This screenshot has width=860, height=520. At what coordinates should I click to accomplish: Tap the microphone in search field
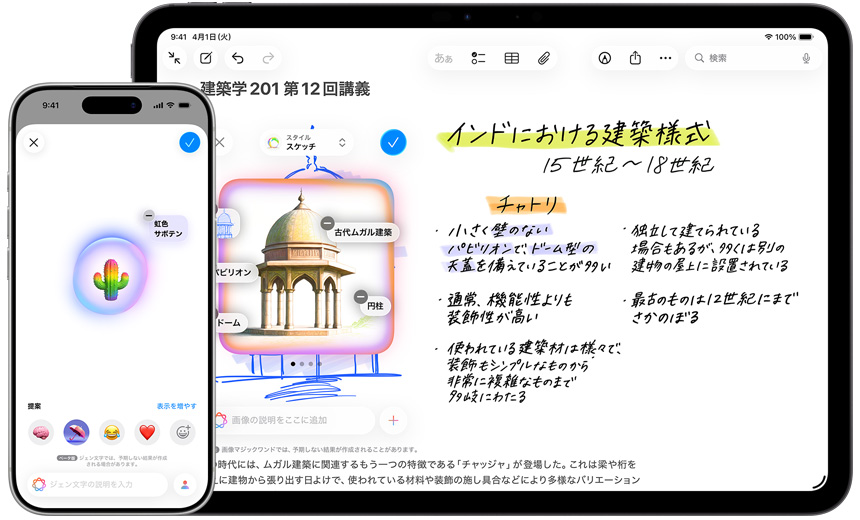[806, 58]
